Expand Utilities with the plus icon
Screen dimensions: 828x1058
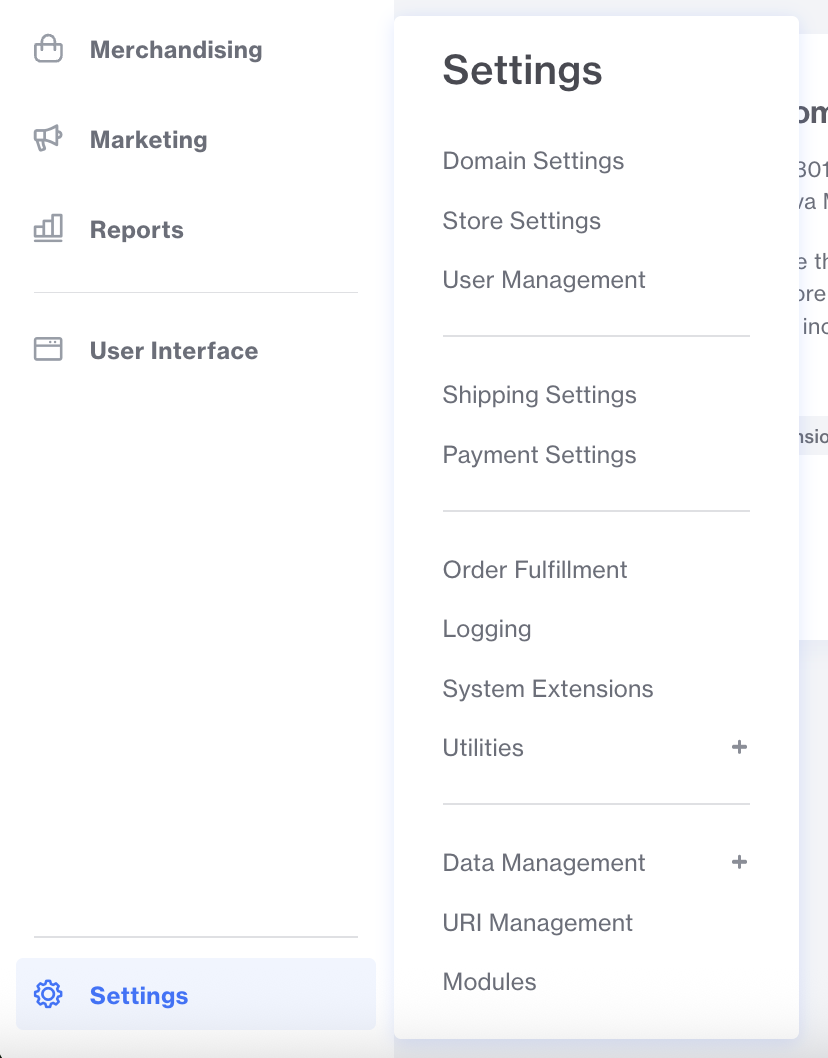(x=740, y=747)
